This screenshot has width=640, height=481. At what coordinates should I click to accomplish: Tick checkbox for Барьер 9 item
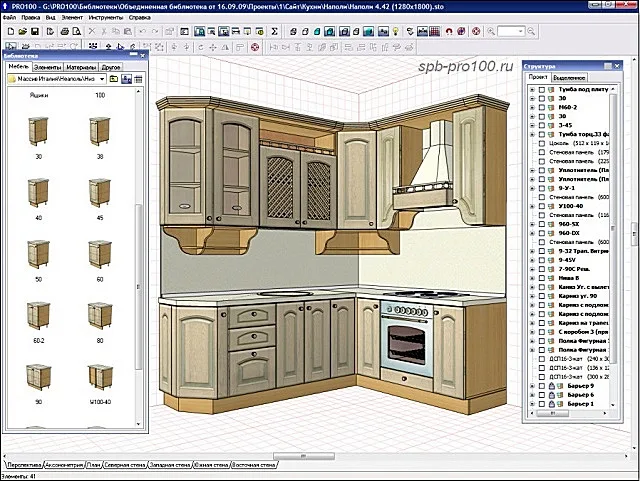click(x=542, y=386)
